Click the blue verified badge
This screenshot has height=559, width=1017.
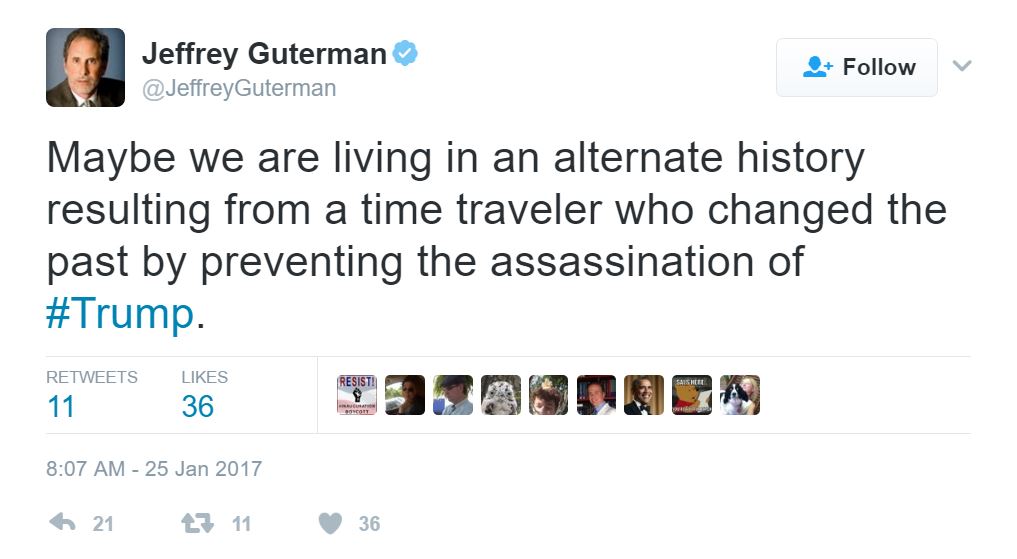tap(404, 53)
